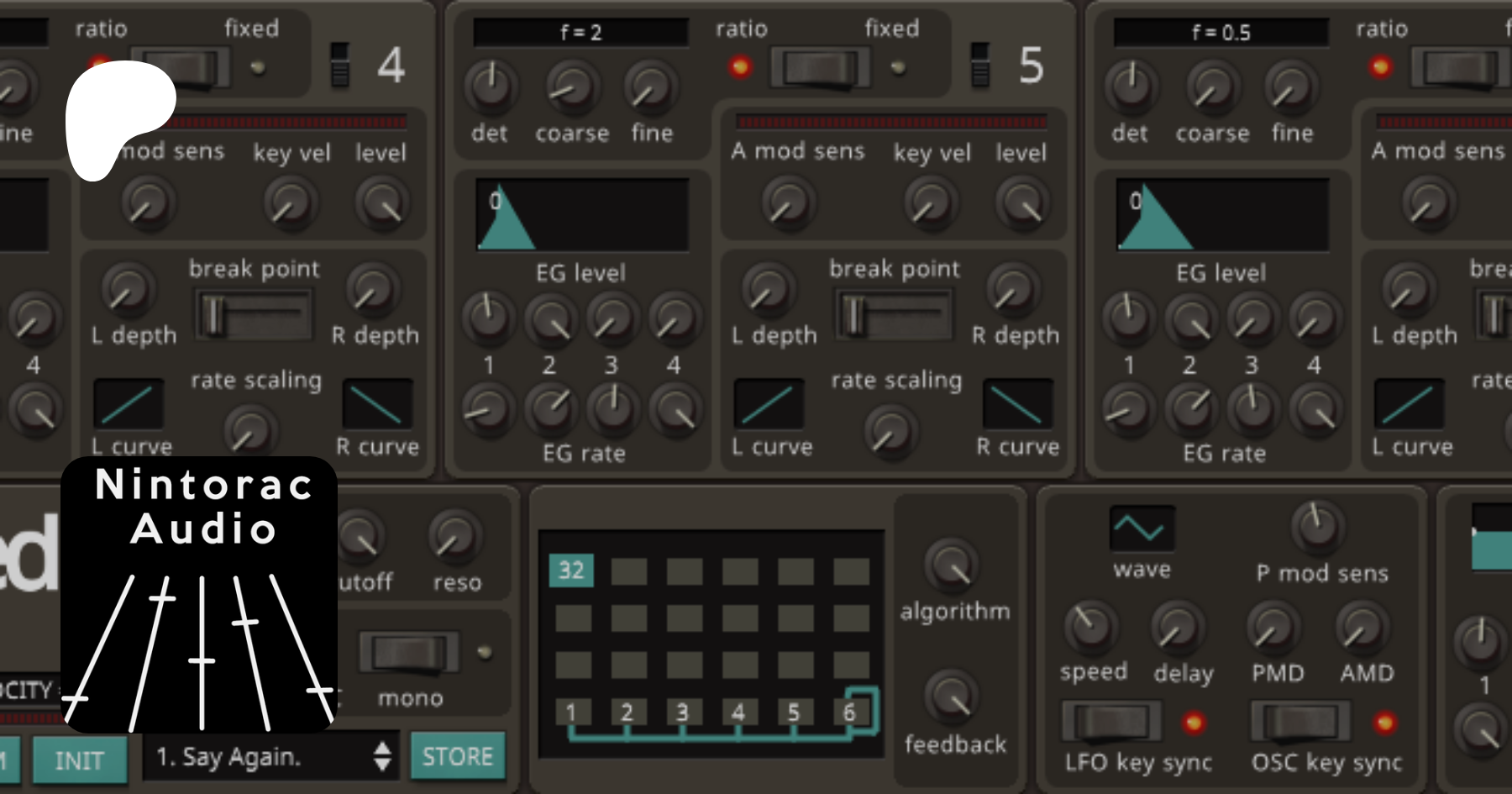Click operator 6 in the algorithm diagram
Viewport: 1512px width, 794px height.
[x=849, y=712]
